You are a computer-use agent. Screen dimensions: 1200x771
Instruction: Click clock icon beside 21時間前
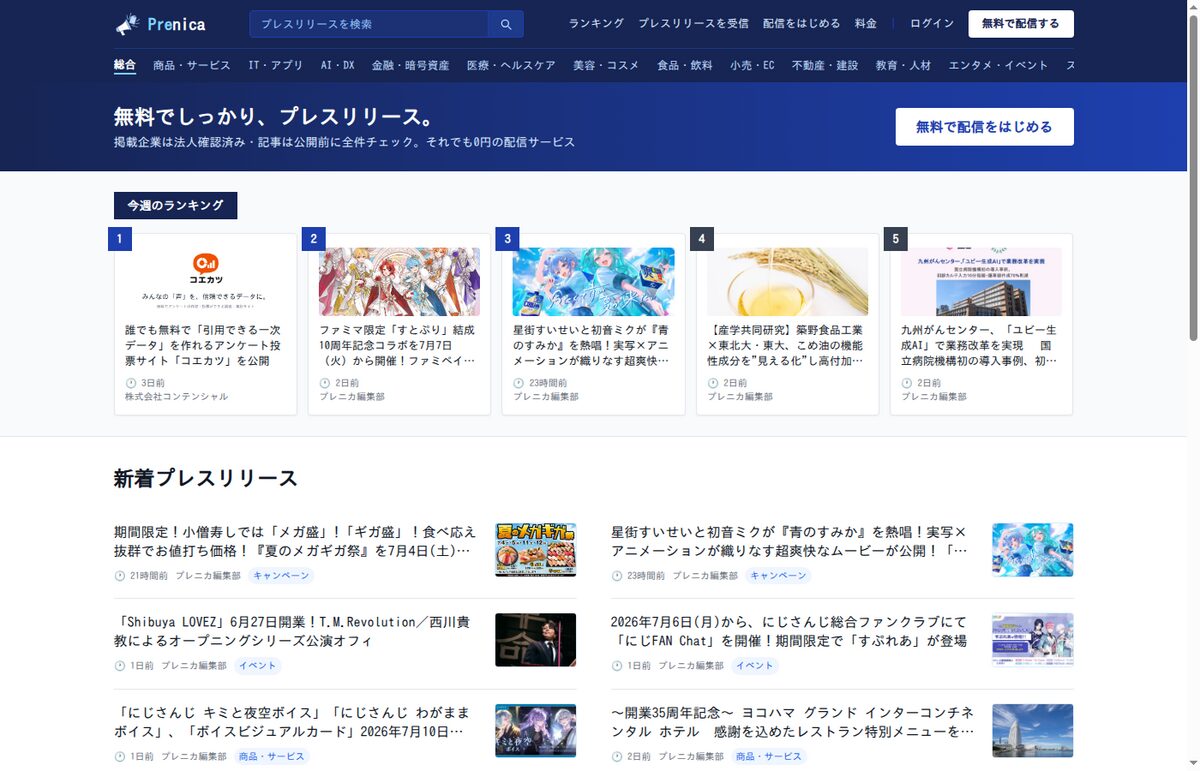click(x=120, y=576)
